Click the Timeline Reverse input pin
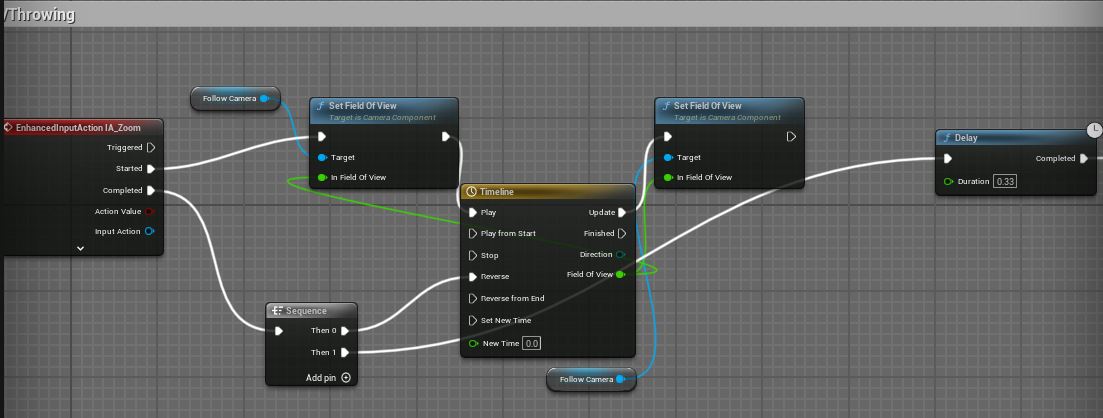The width and height of the screenshot is (1103, 418). click(473, 277)
